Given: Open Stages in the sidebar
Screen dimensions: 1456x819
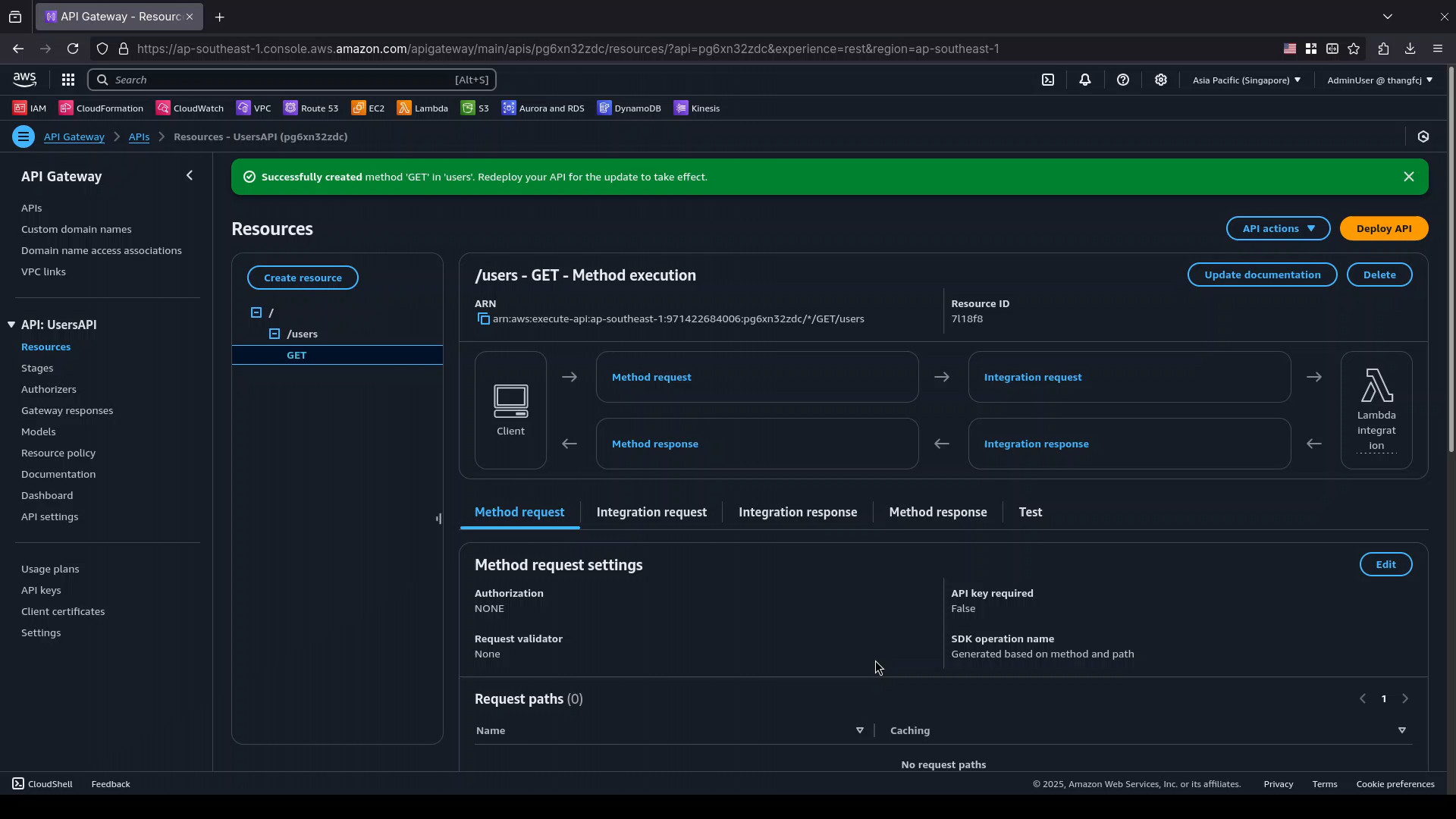Looking at the screenshot, I should (x=37, y=368).
